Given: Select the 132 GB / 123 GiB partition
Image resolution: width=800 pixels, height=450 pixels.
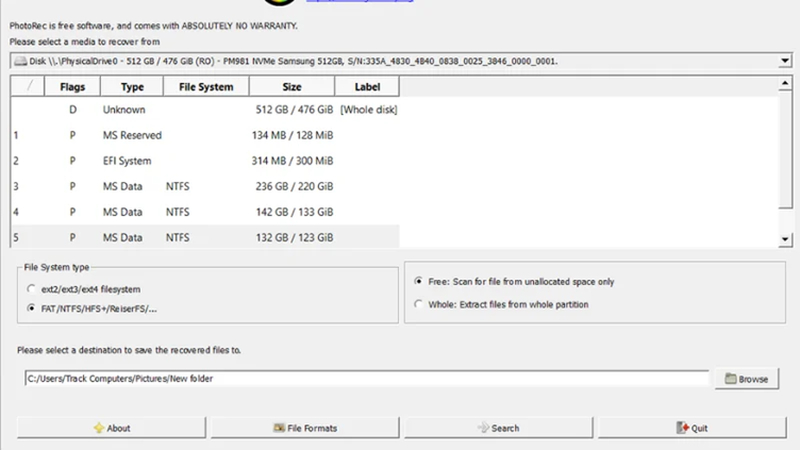Looking at the screenshot, I should click(x=205, y=237).
